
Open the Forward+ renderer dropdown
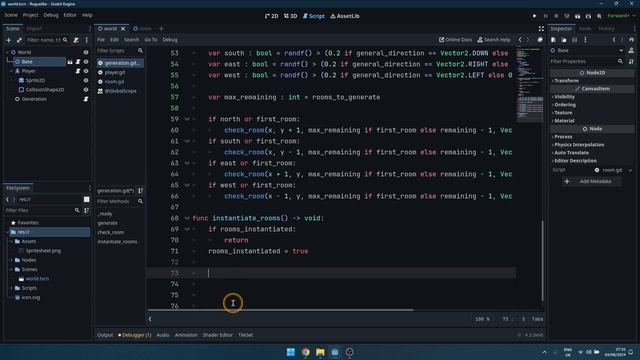621,16
